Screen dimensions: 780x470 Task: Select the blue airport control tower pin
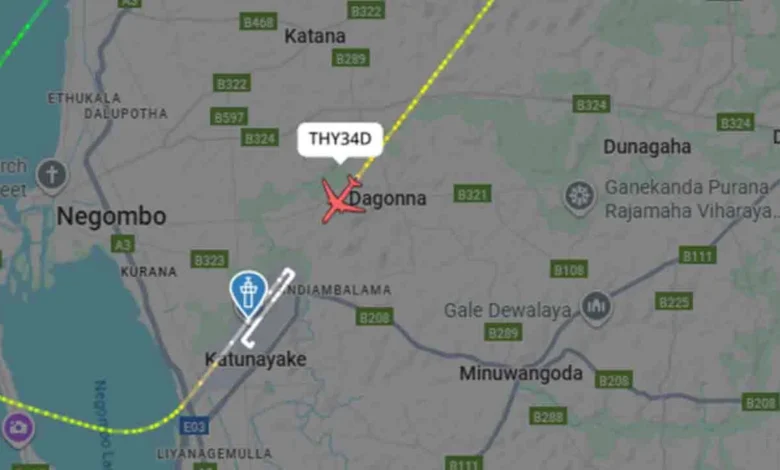click(x=248, y=293)
